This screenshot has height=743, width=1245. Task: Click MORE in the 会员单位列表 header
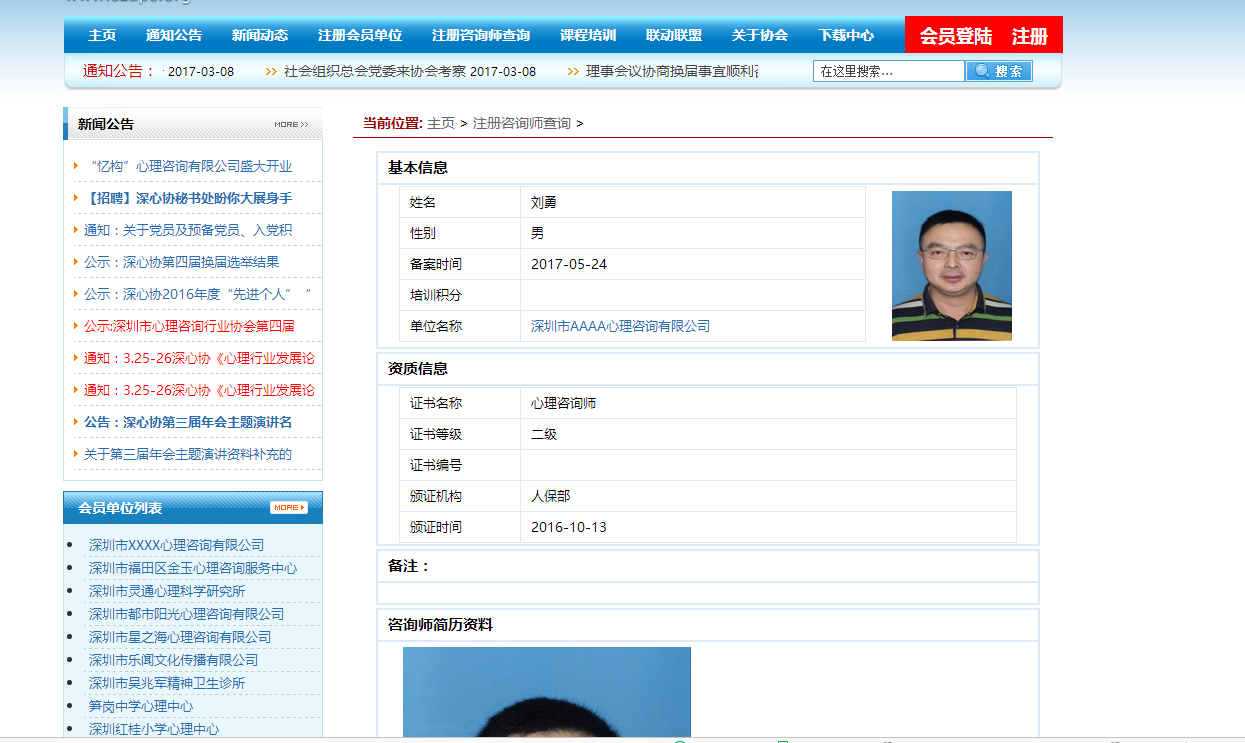289,508
